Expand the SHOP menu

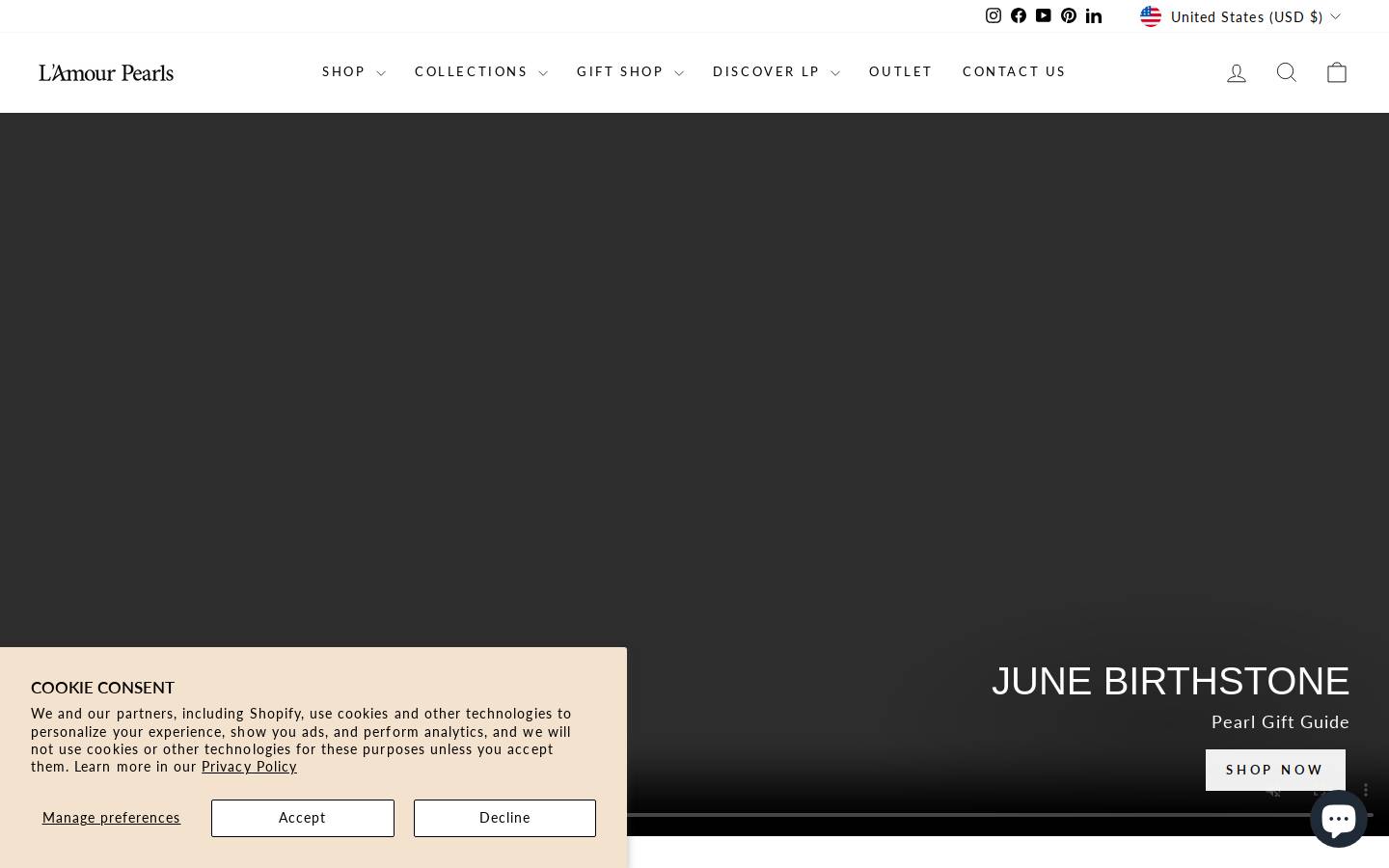tap(354, 72)
